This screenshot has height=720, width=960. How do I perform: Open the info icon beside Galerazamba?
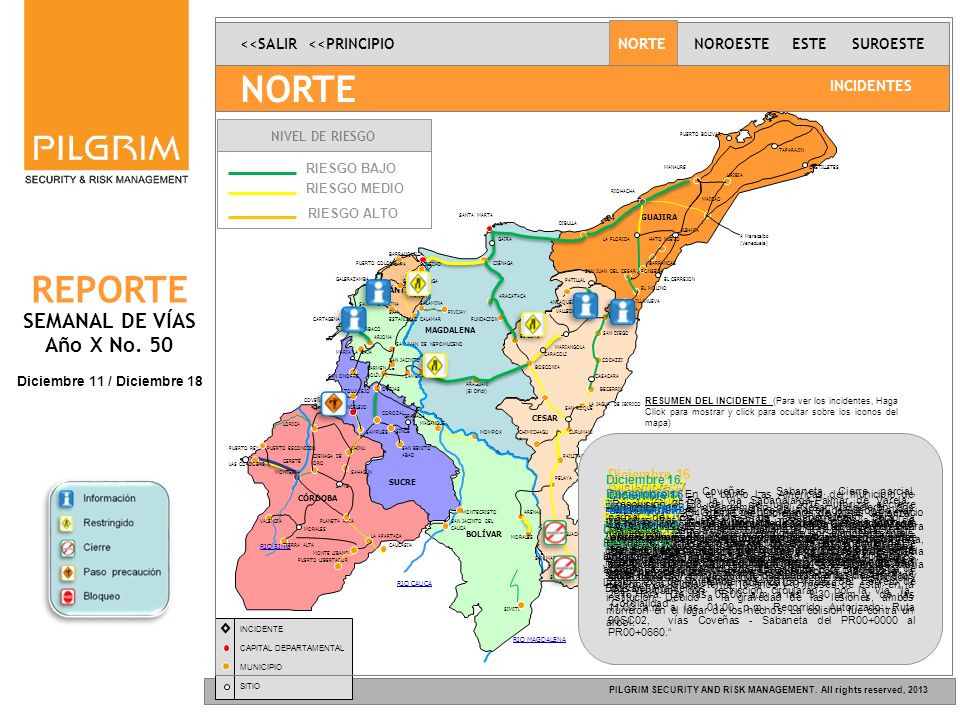(378, 291)
